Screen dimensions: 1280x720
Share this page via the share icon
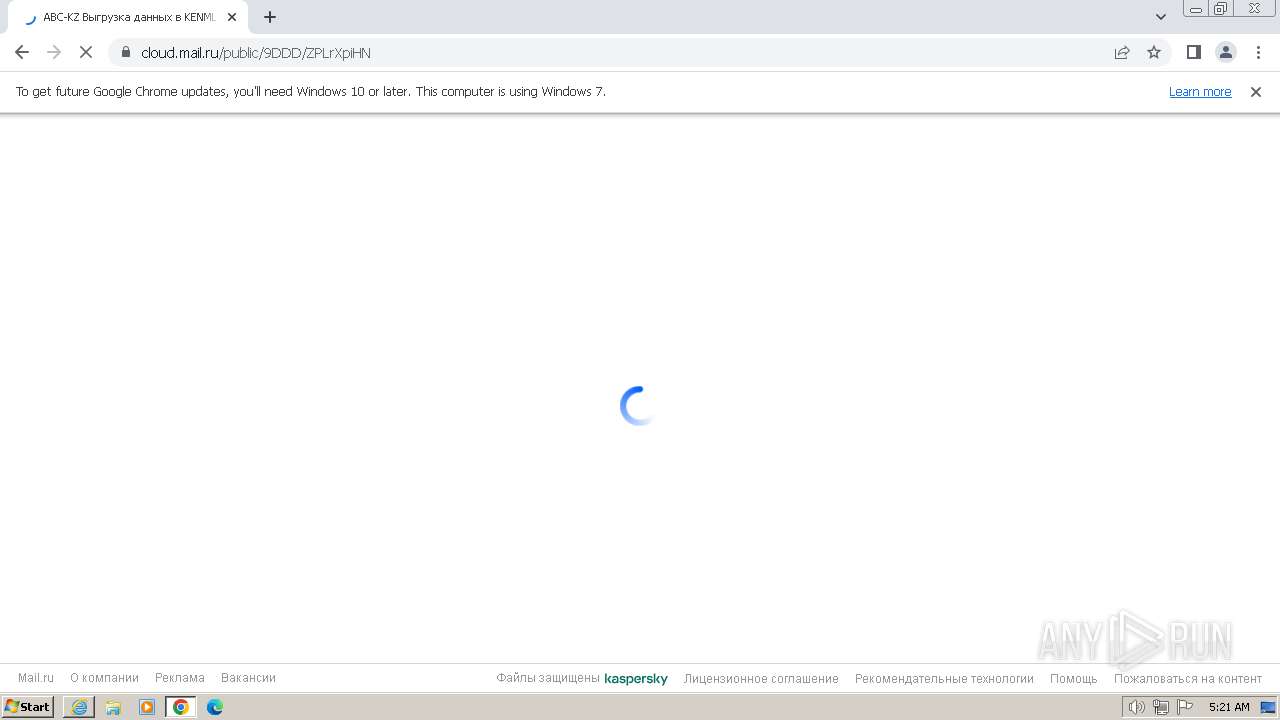[1122, 52]
